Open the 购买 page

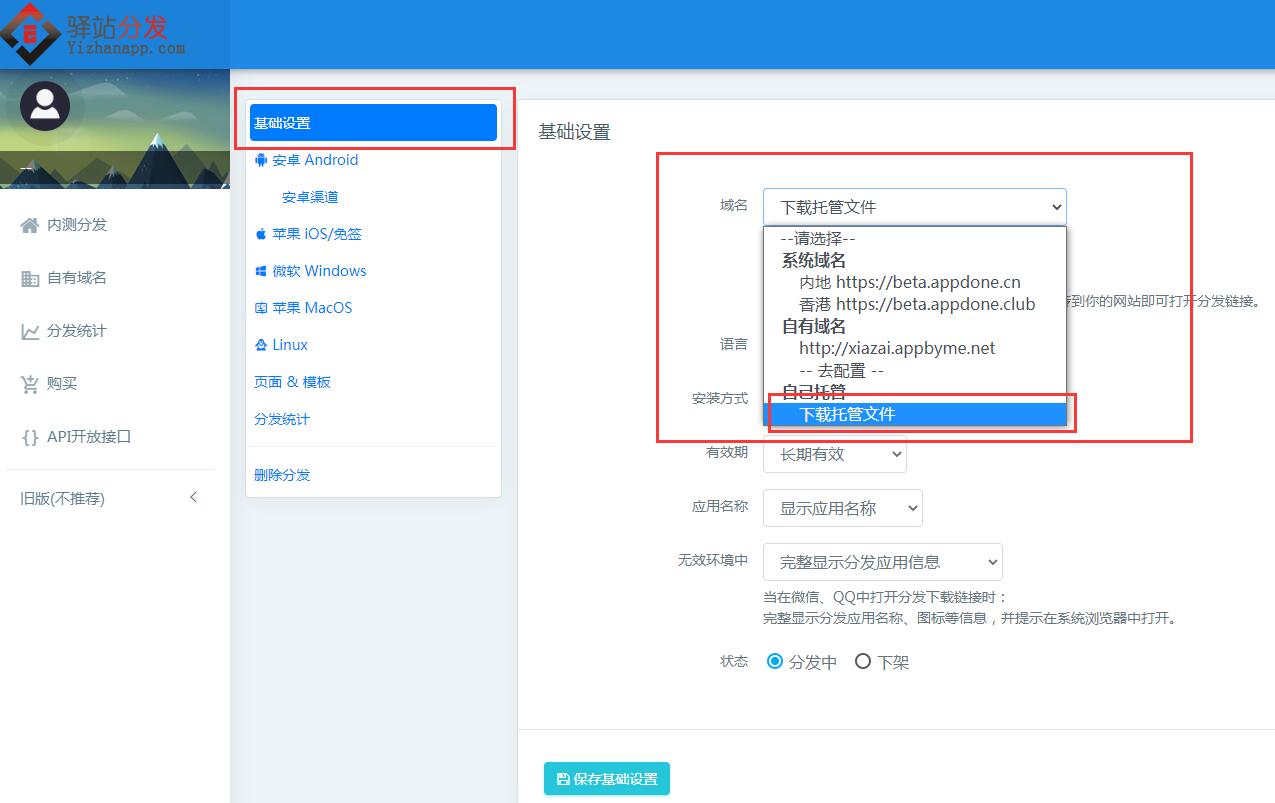[61, 384]
